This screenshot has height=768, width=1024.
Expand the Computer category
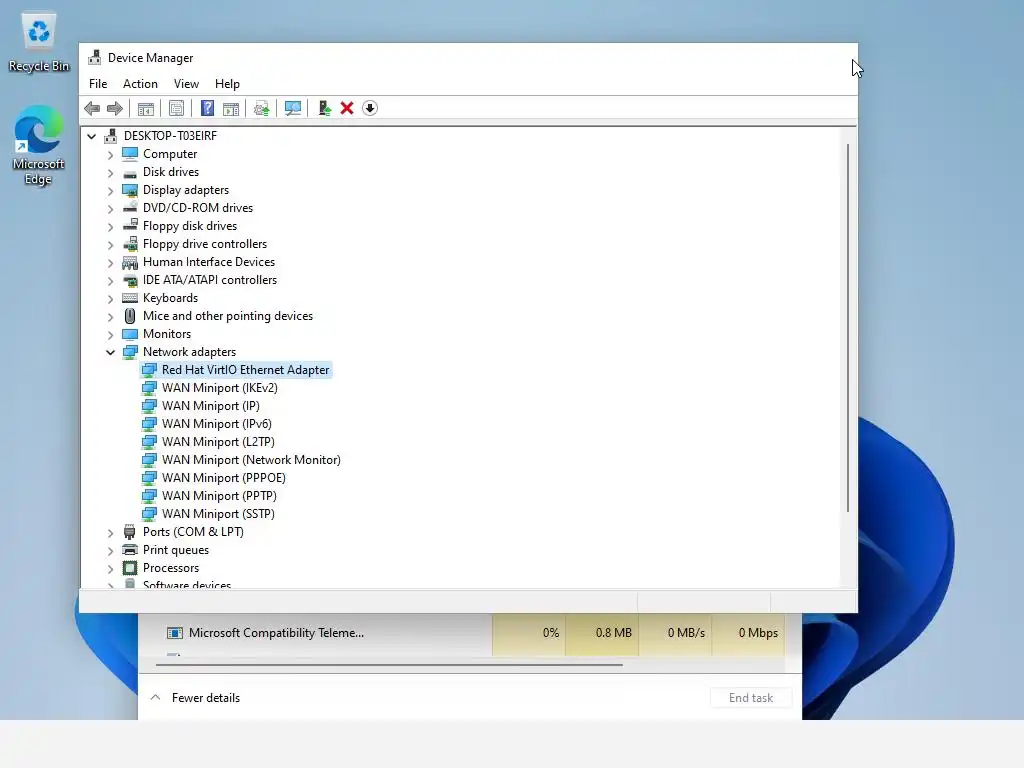[x=110, y=155]
